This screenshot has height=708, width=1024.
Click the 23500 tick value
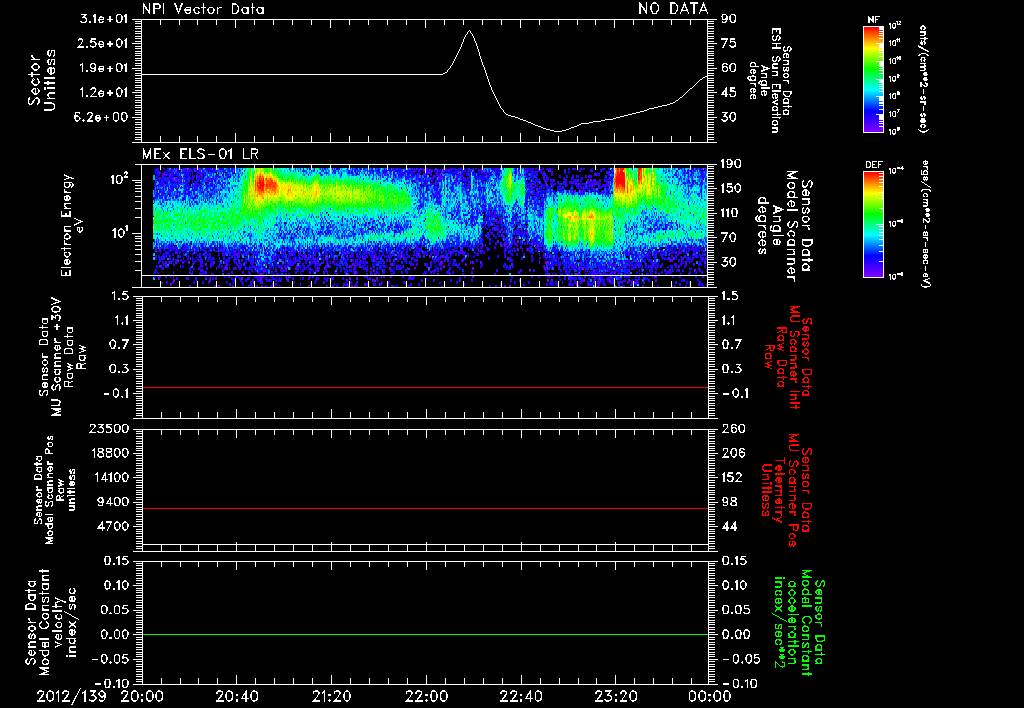(x=109, y=429)
